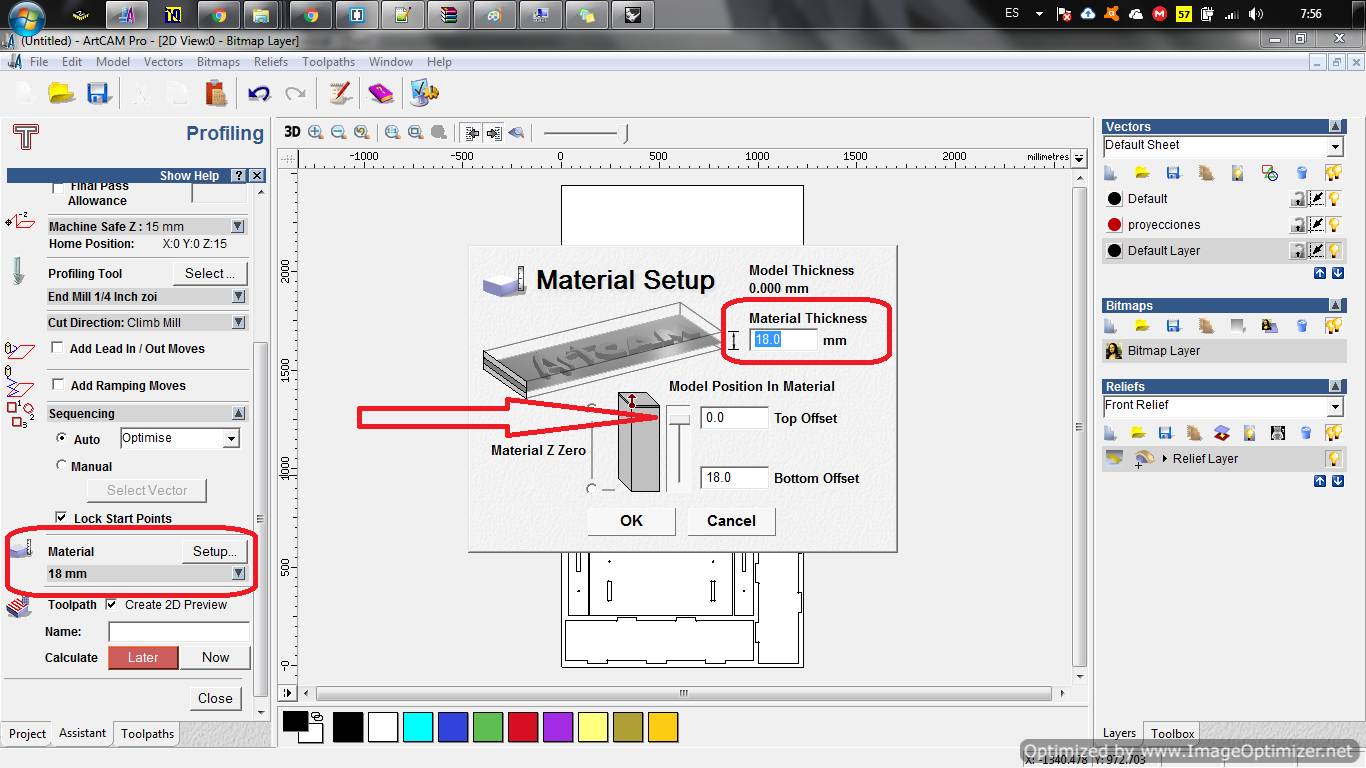1366x768 pixels.
Task: Expand the Cut Direction Climb Mill options
Action: click(239, 323)
